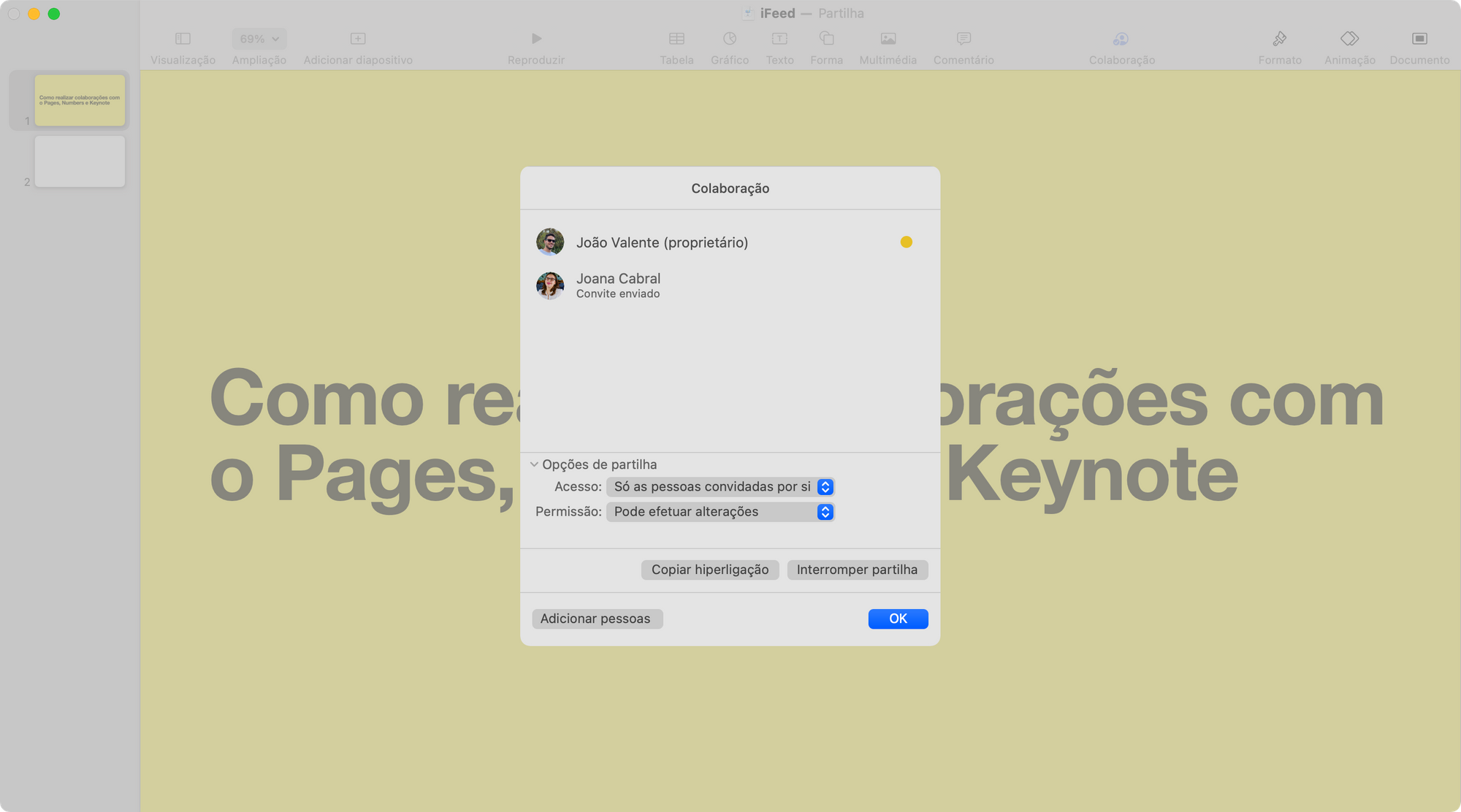Click the Convite enviado status text
This screenshot has height=812, width=1461.
pos(618,294)
